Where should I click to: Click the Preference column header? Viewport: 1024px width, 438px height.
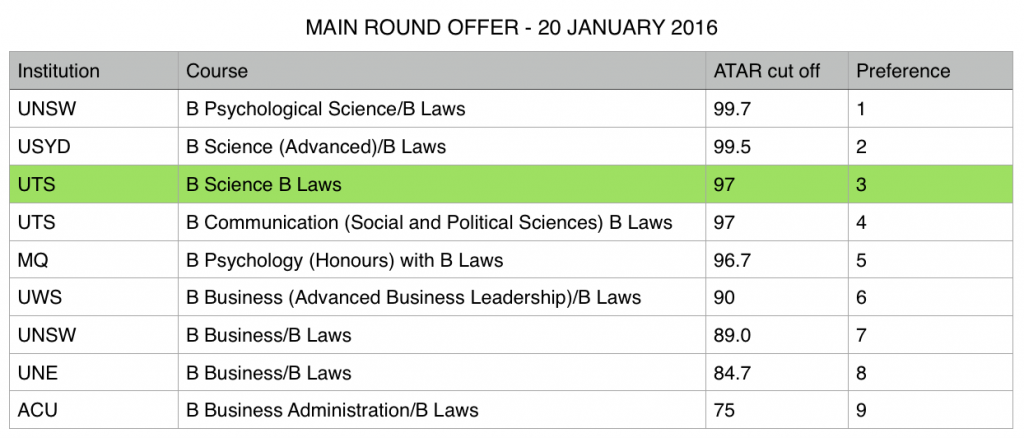pos(903,71)
